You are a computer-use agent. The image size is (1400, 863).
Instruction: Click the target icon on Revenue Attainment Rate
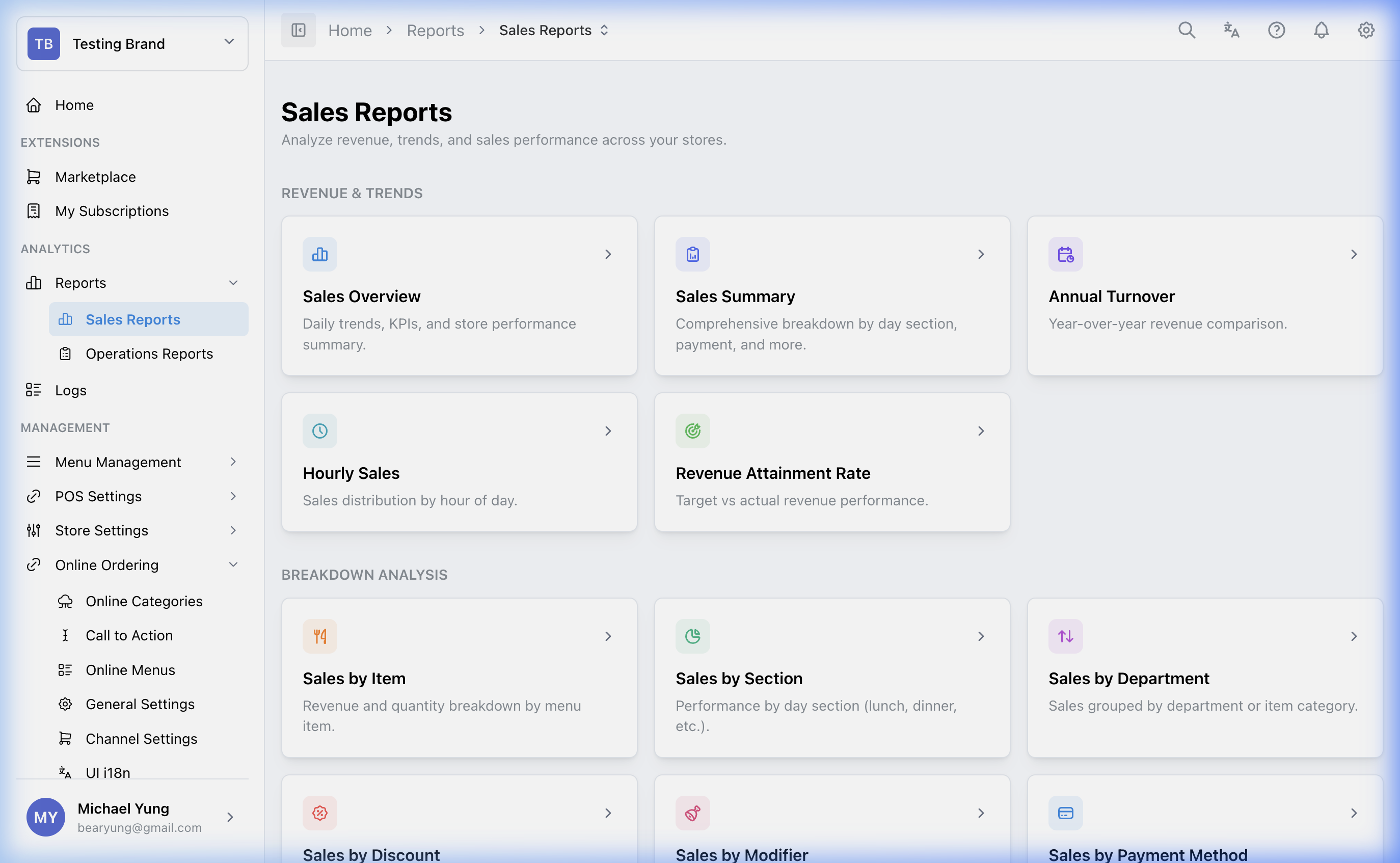(692, 431)
